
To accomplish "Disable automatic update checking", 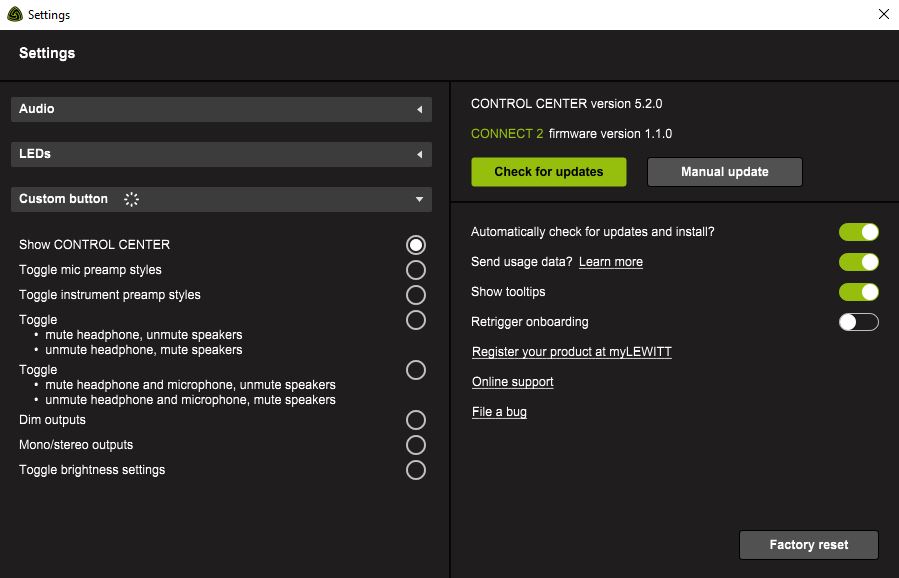I will click(x=858, y=231).
